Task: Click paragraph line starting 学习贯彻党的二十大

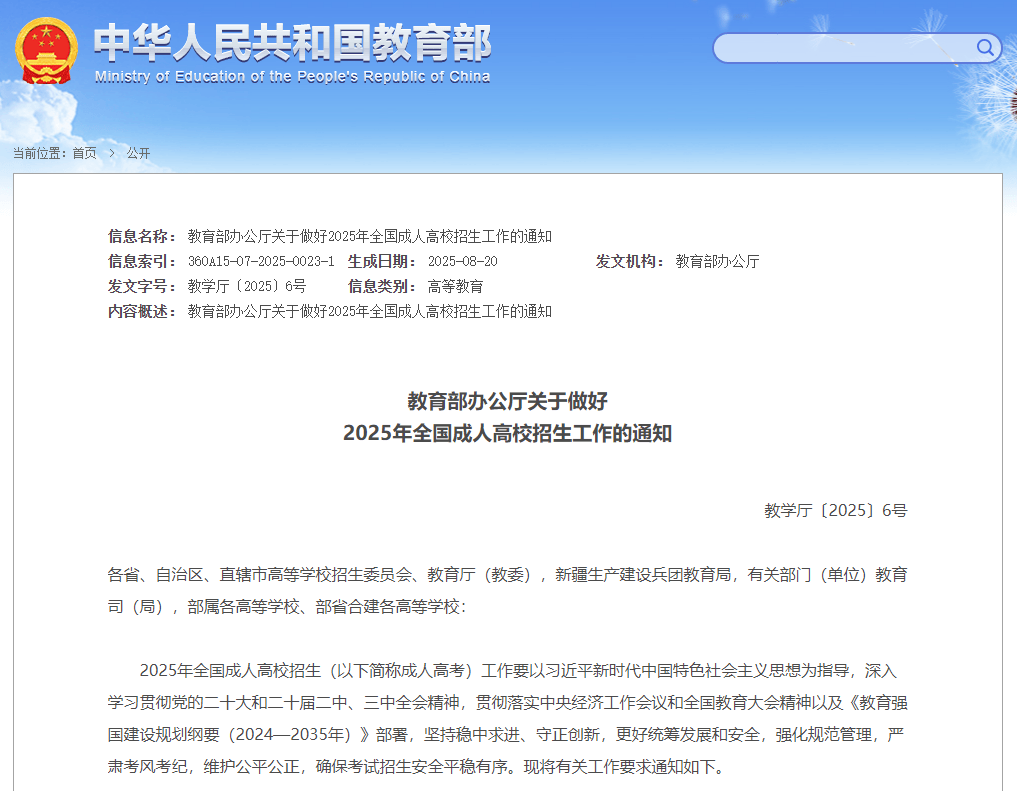Action: (x=507, y=703)
